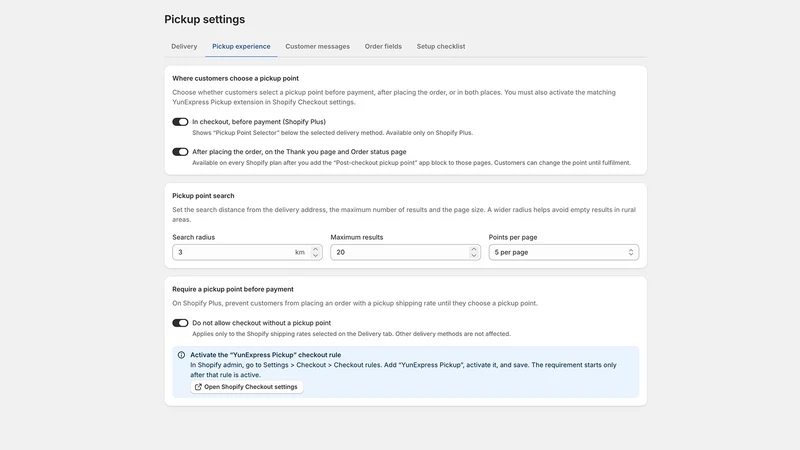
Task: Click the km unit in Search radius
Action: tap(299, 253)
